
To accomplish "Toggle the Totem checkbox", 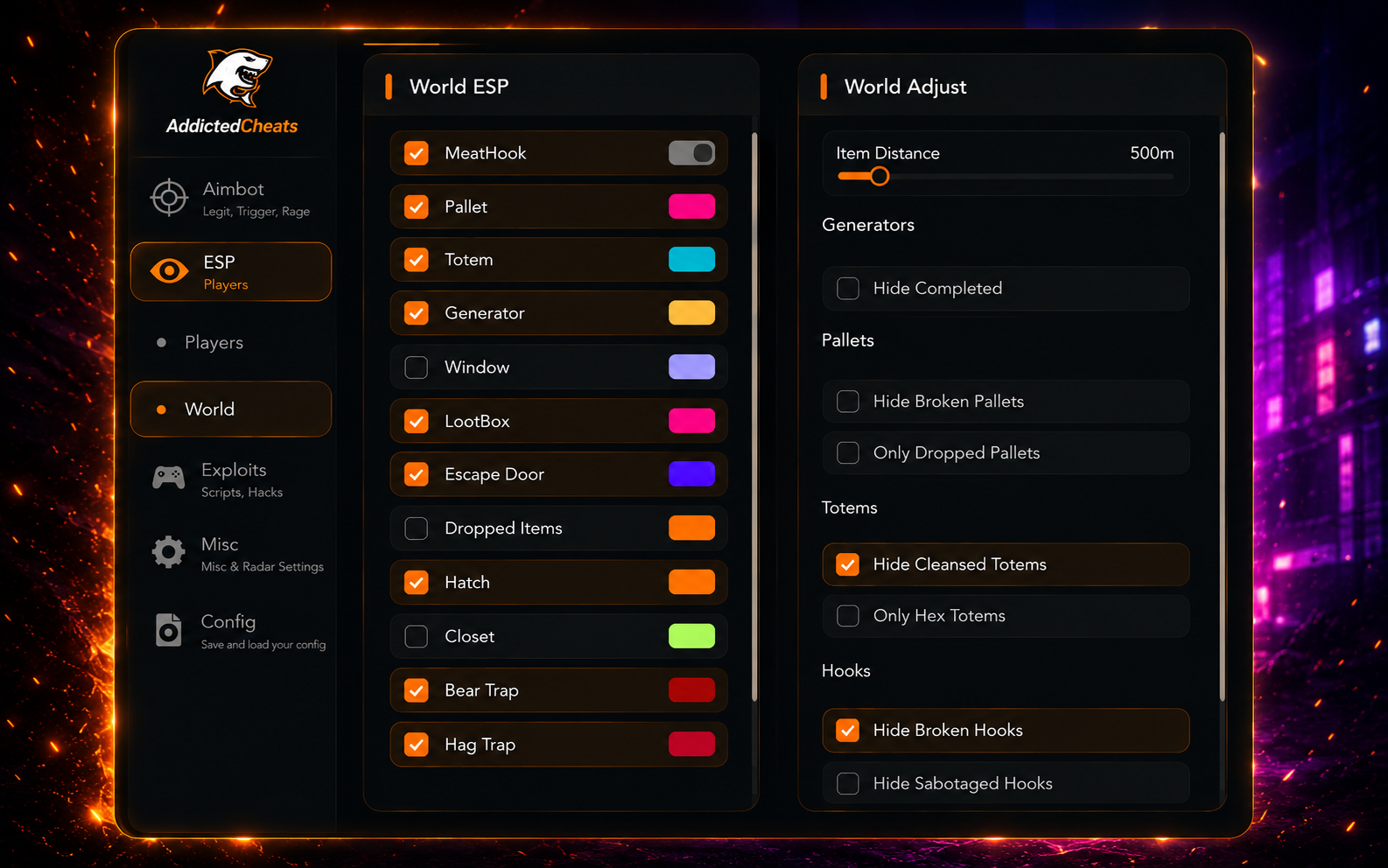I will pyautogui.click(x=417, y=260).
